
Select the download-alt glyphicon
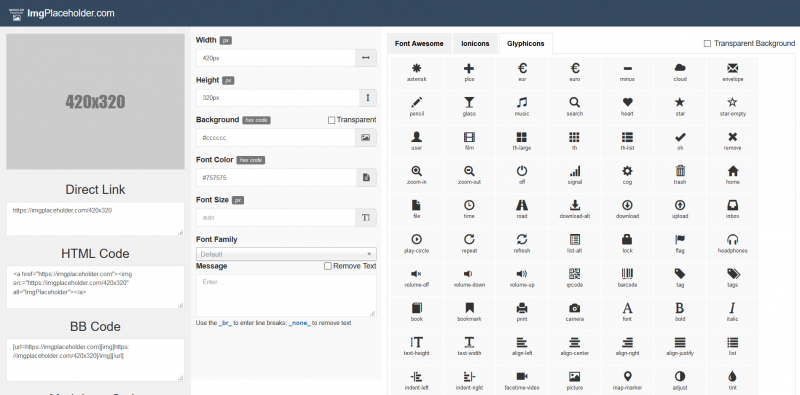coord(574,210)
